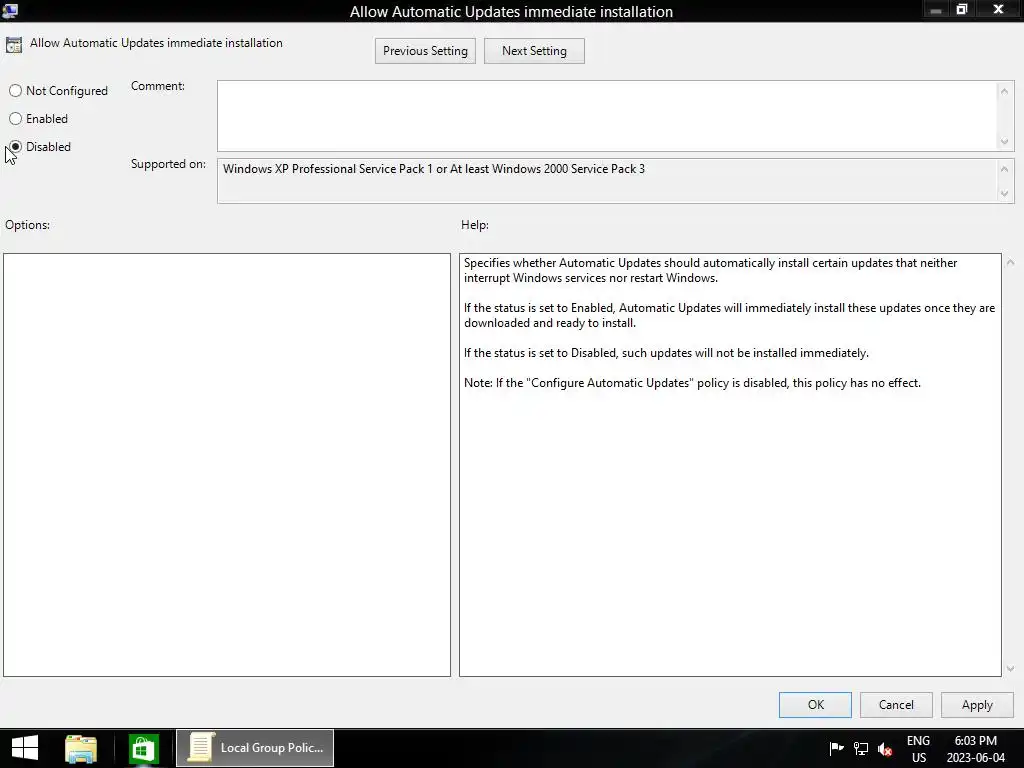
Task: Cancel the policy dialog
Action: click(x=896, y=705)
